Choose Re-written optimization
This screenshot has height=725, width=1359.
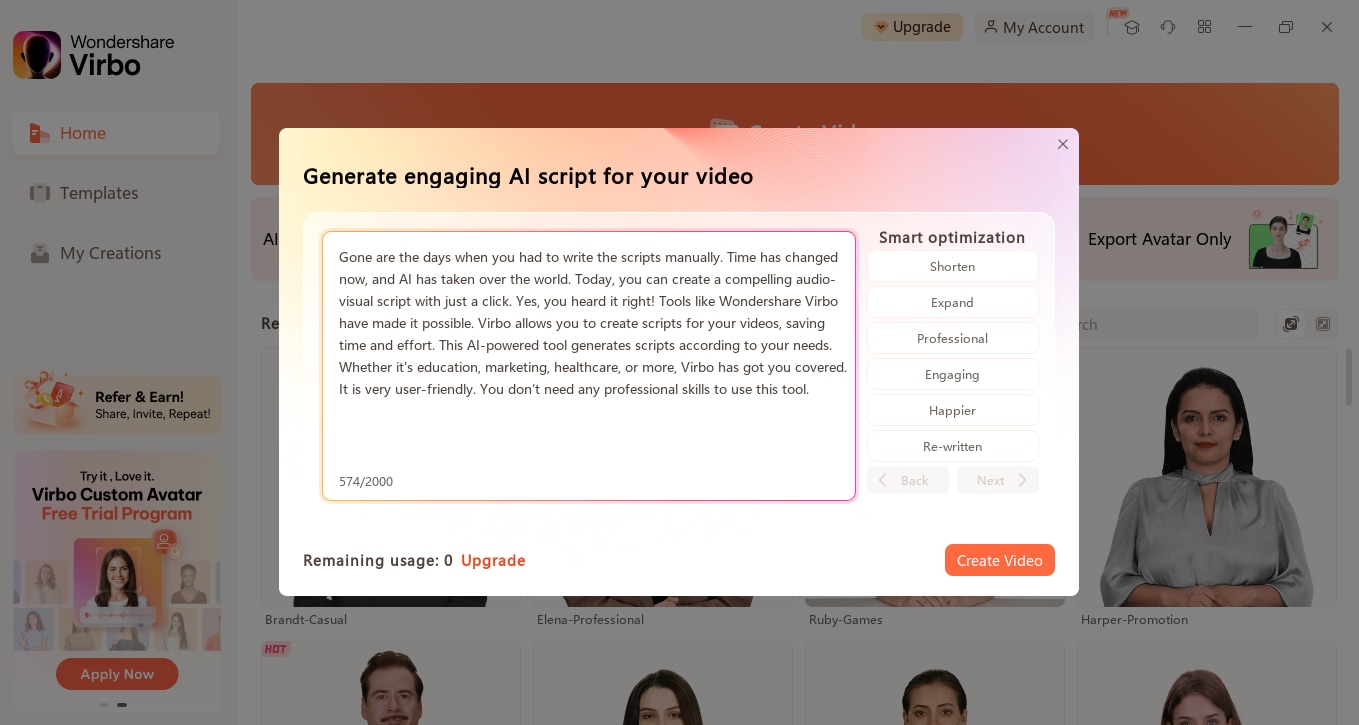[952, 446]
